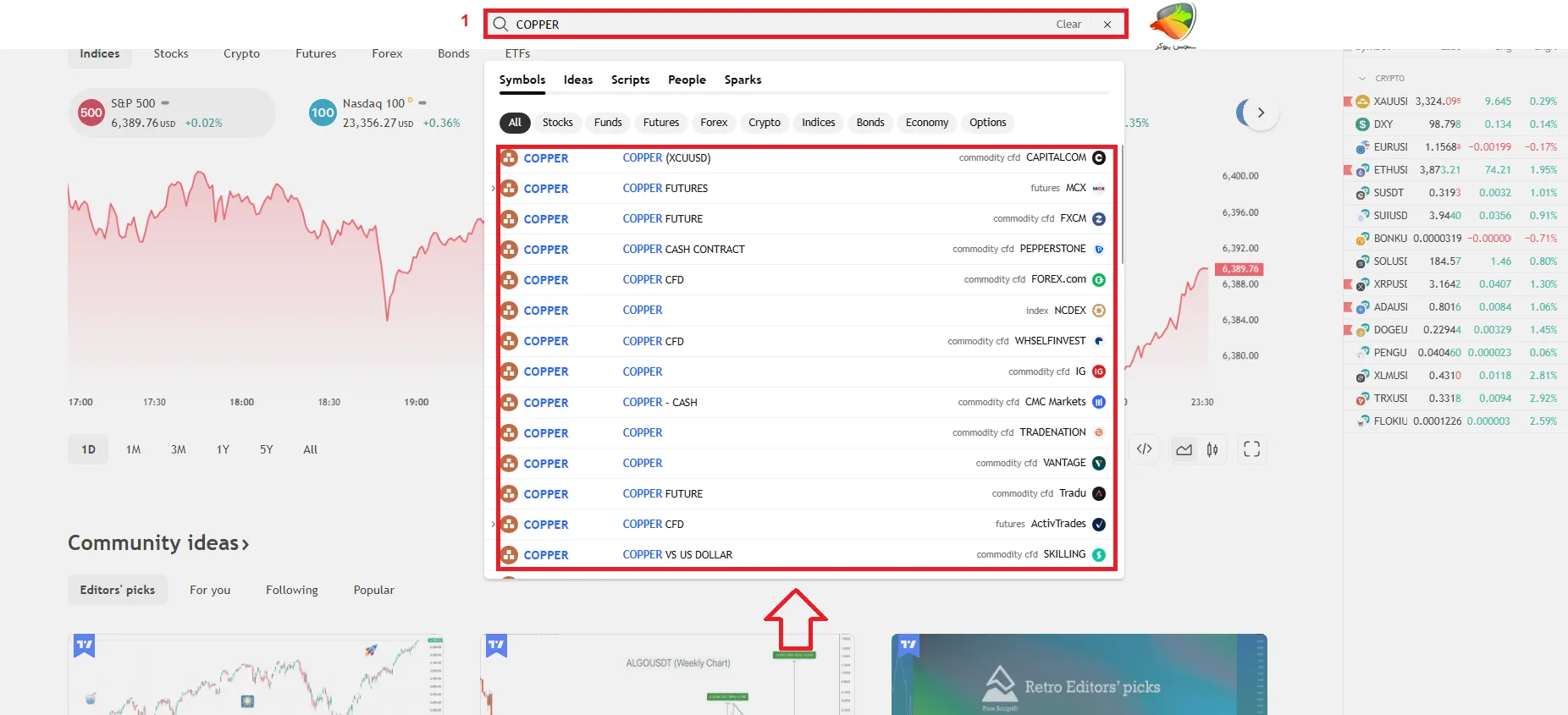1568x715 pixels.
Task: Collapse the CRYPTO watchlist section
Action: (1362, 79)
